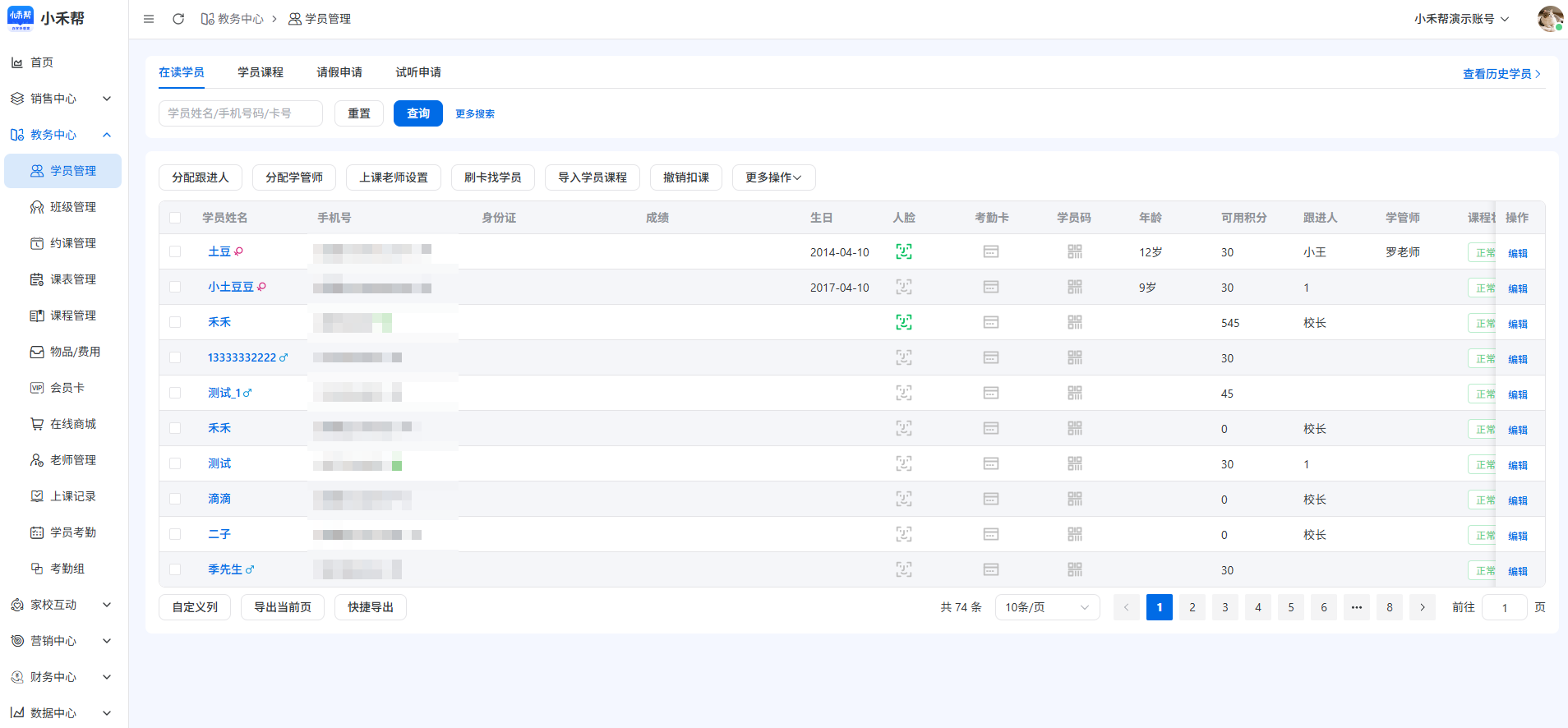This screenshot has width=1568, height=728.
Task: Expand 销售中心 in the sidebar
Action: tap(62, 99)
